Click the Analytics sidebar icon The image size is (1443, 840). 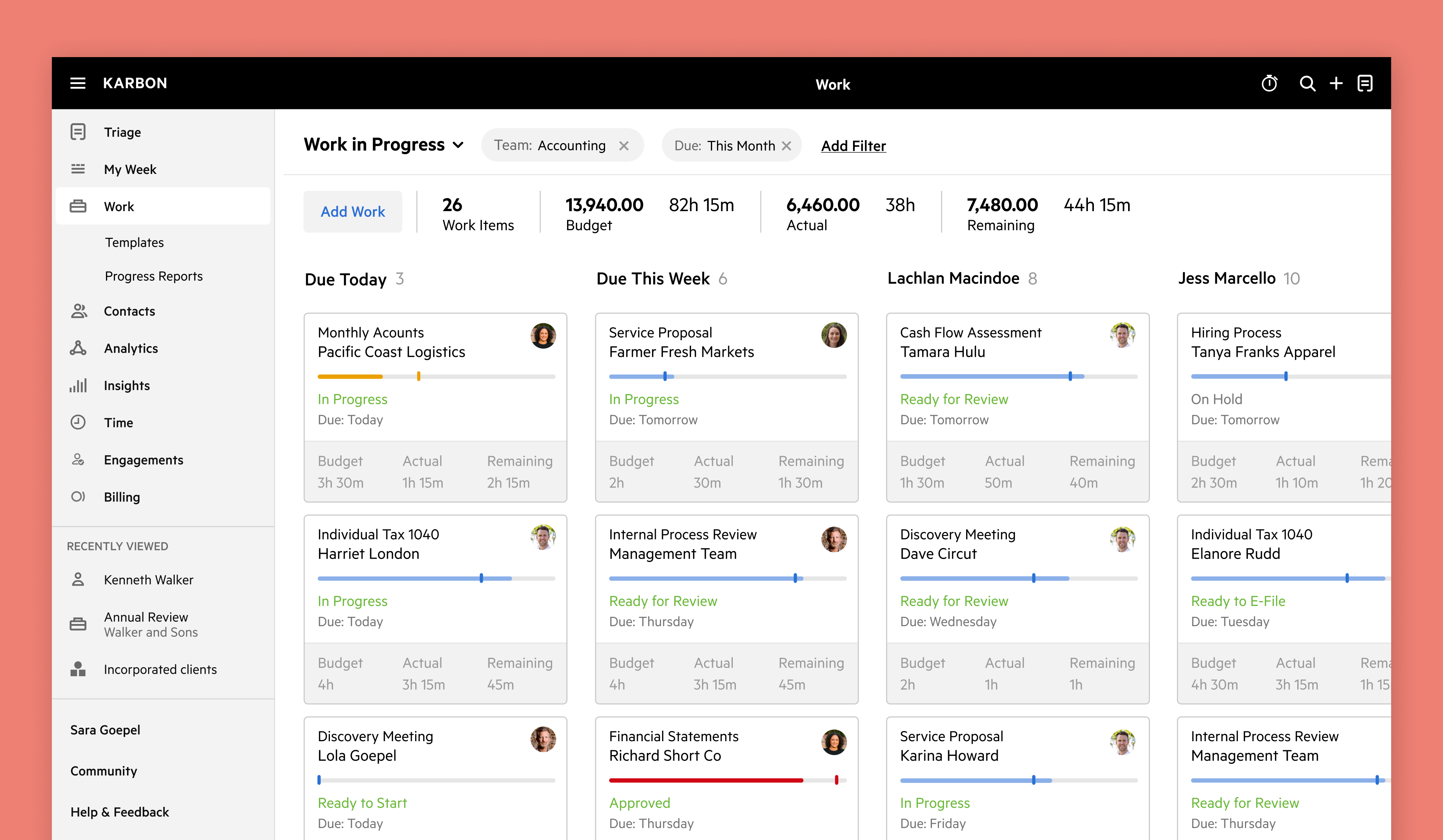78,348
